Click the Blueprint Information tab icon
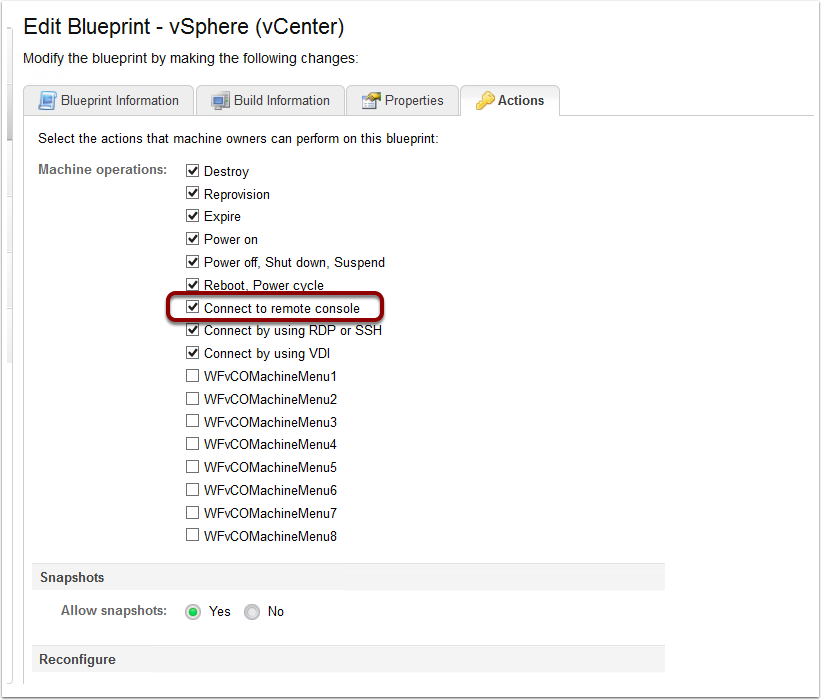 47,101
